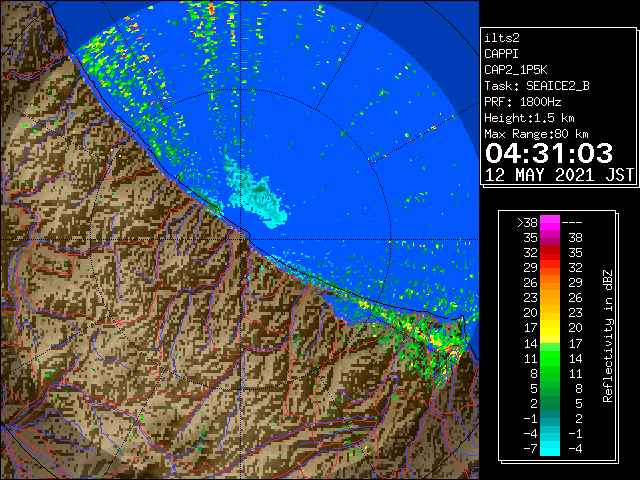
Task: Click the 'Height:1.5 km' line
Action: [x=529, y=118]
